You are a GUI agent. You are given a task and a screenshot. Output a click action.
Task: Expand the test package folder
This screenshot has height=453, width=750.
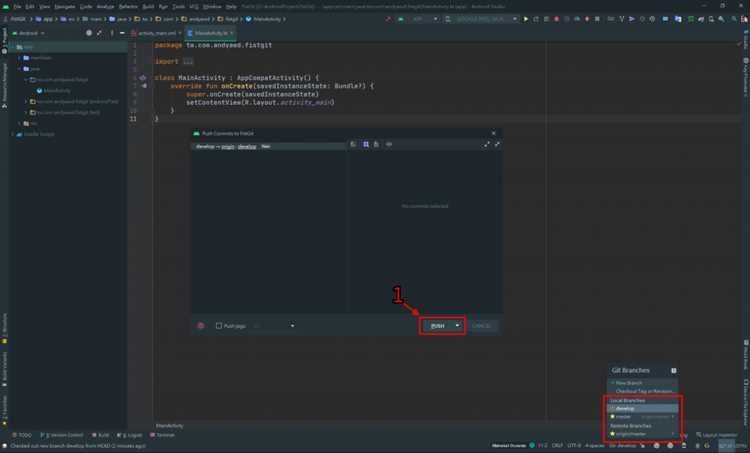tap(26, 112)
